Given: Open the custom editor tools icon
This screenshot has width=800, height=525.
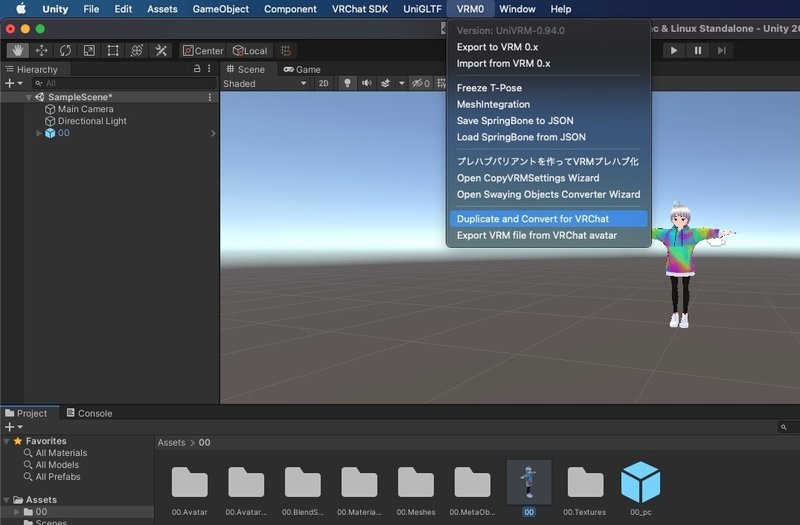Looking at the screenshot, I should pos(161,51).
